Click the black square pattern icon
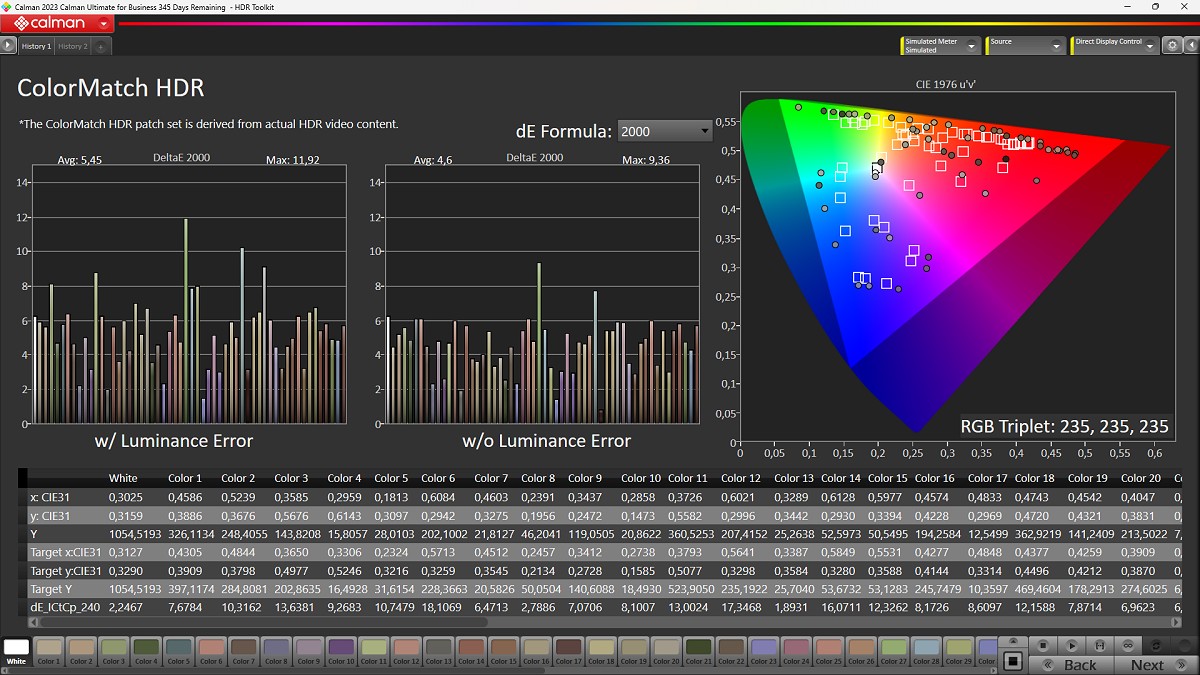The image size is (1200, 675). [x=1012, y=661]
